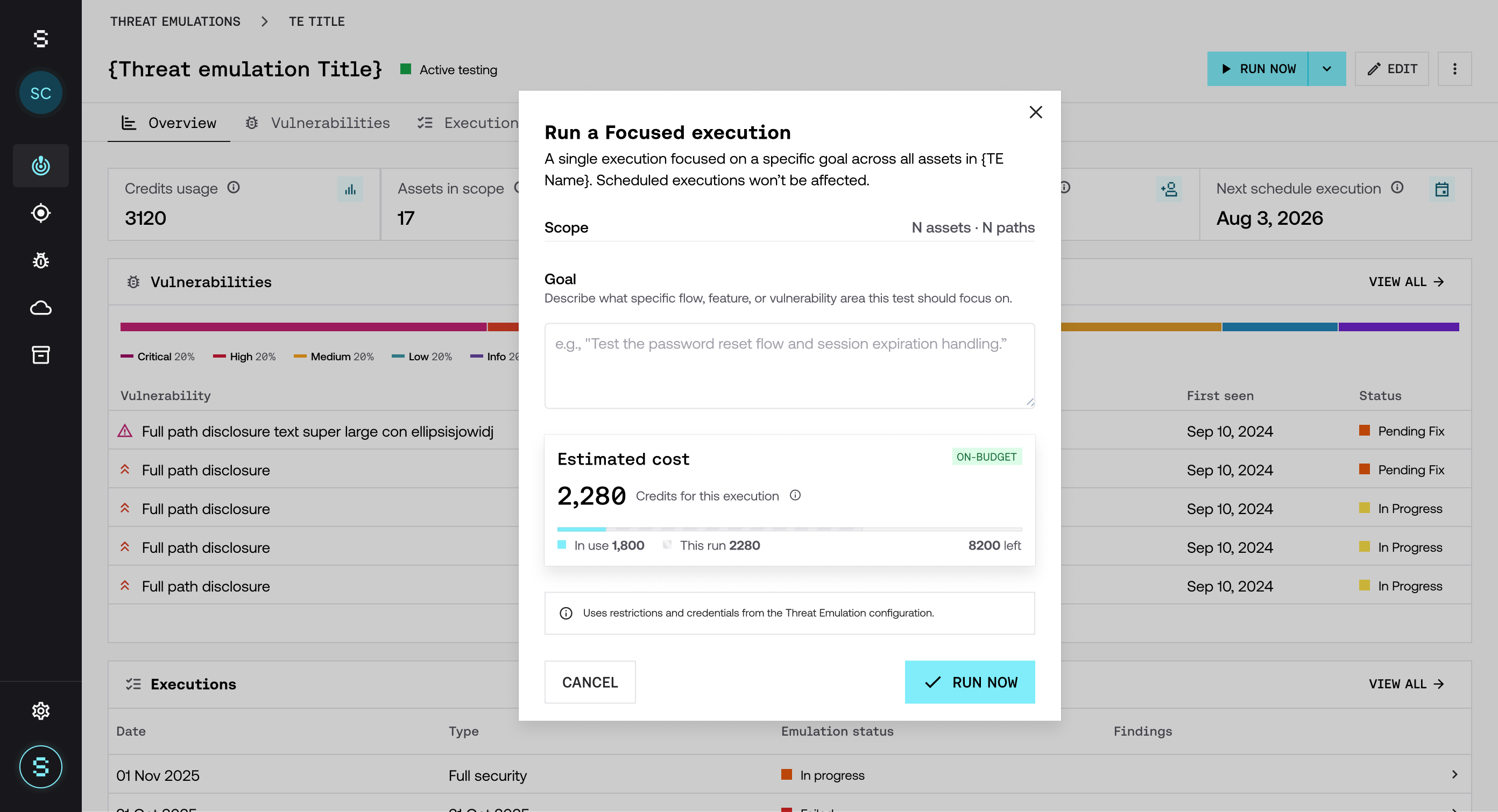Screen dimensions: 1498x812
Task: Expand the 01 Nov 2025 execution row chevron
Action: (1454, 774)
